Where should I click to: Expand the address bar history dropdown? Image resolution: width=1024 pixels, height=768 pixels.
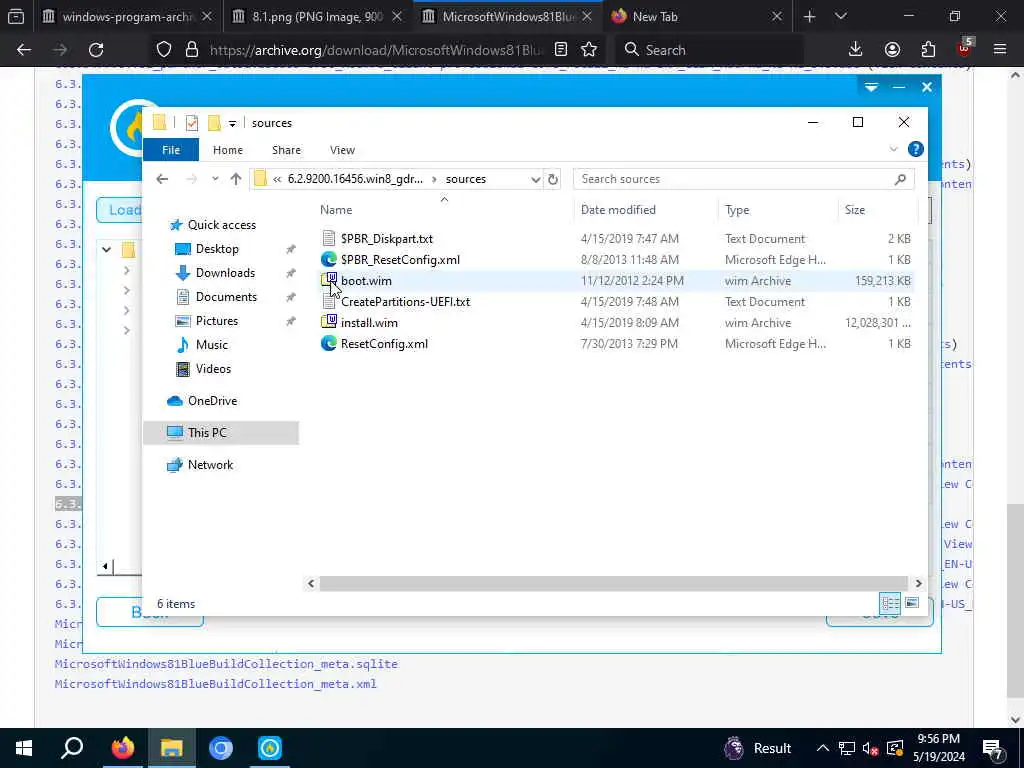536,179
